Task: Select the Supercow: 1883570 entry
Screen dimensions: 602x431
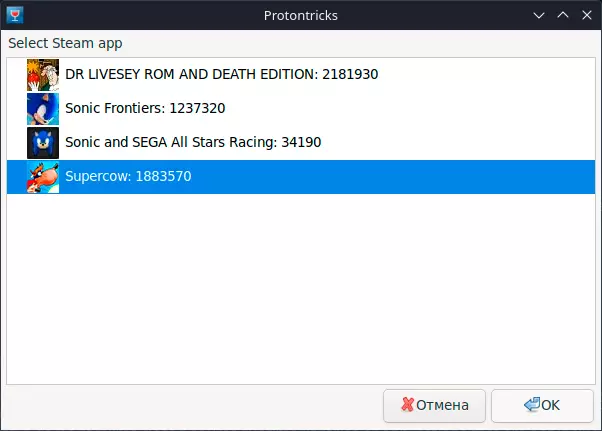Action: point(301,177)
